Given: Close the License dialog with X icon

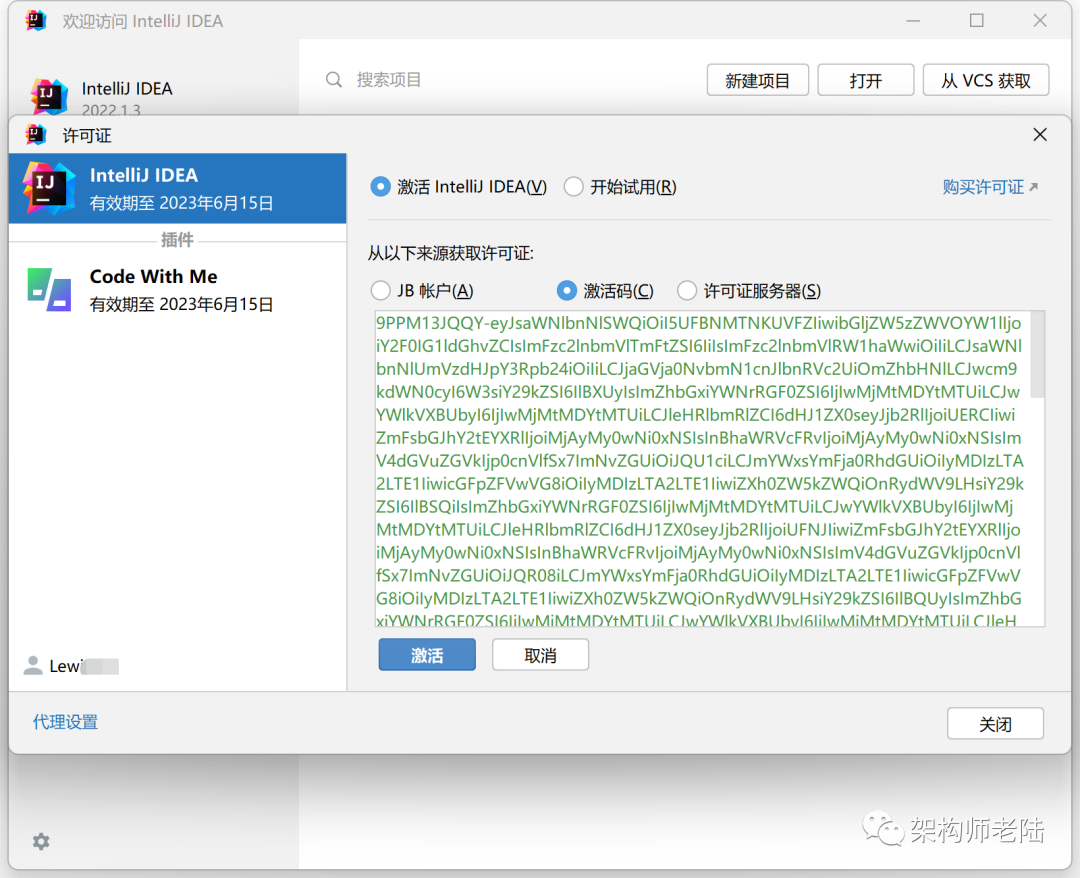Looking at the screenshot, I should pyautogui.click(x=1040, y=134).
